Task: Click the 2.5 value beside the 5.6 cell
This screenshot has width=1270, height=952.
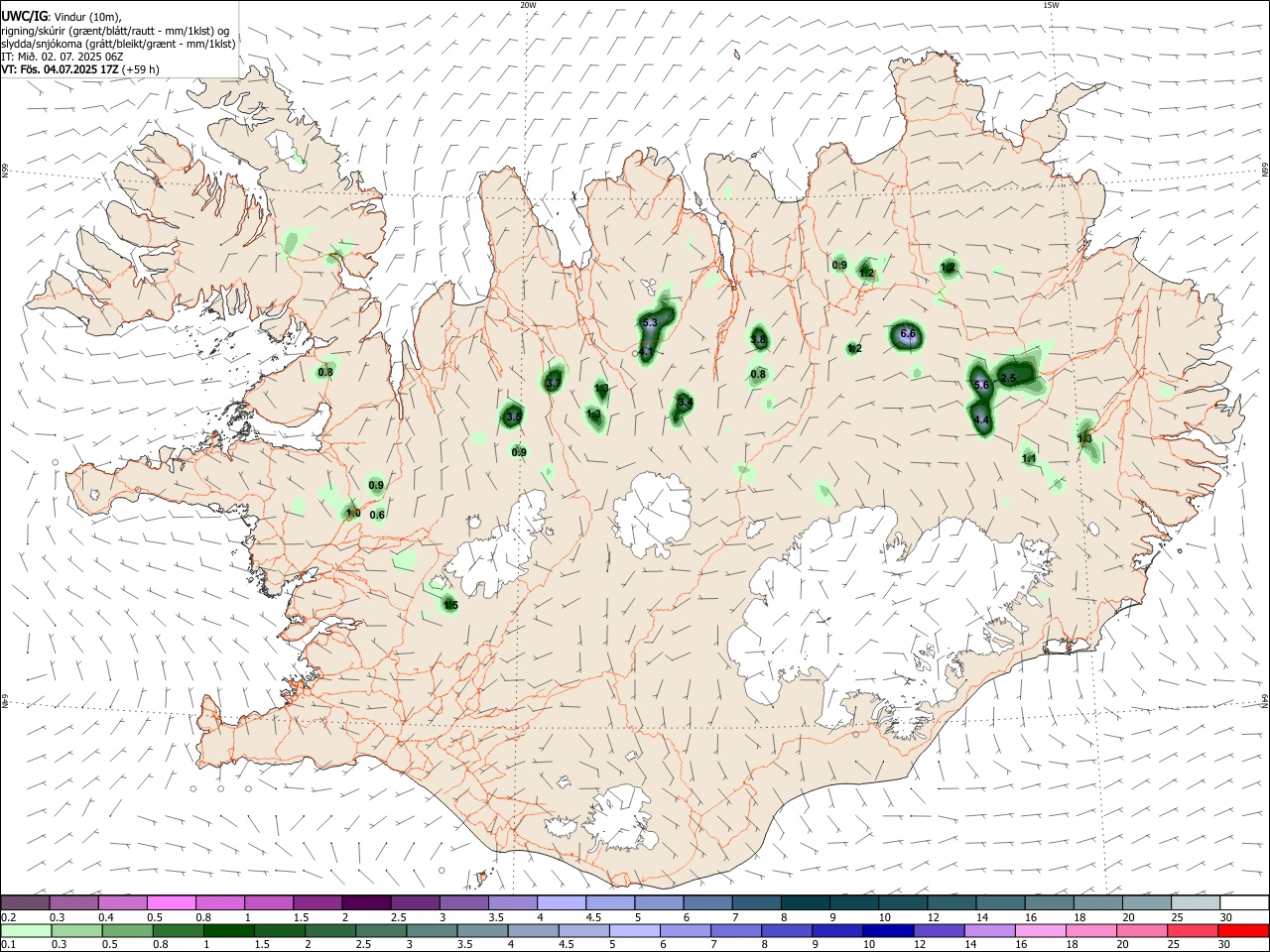Action: click(x=1008, y=378)
